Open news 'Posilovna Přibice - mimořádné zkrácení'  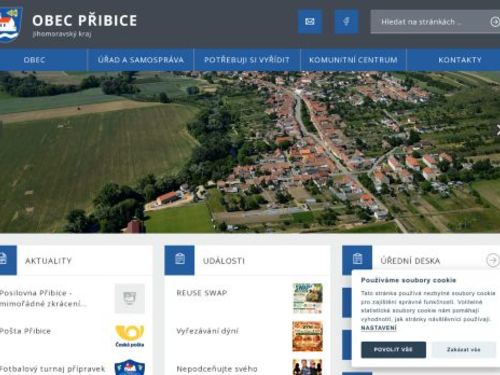click(43, 298)
